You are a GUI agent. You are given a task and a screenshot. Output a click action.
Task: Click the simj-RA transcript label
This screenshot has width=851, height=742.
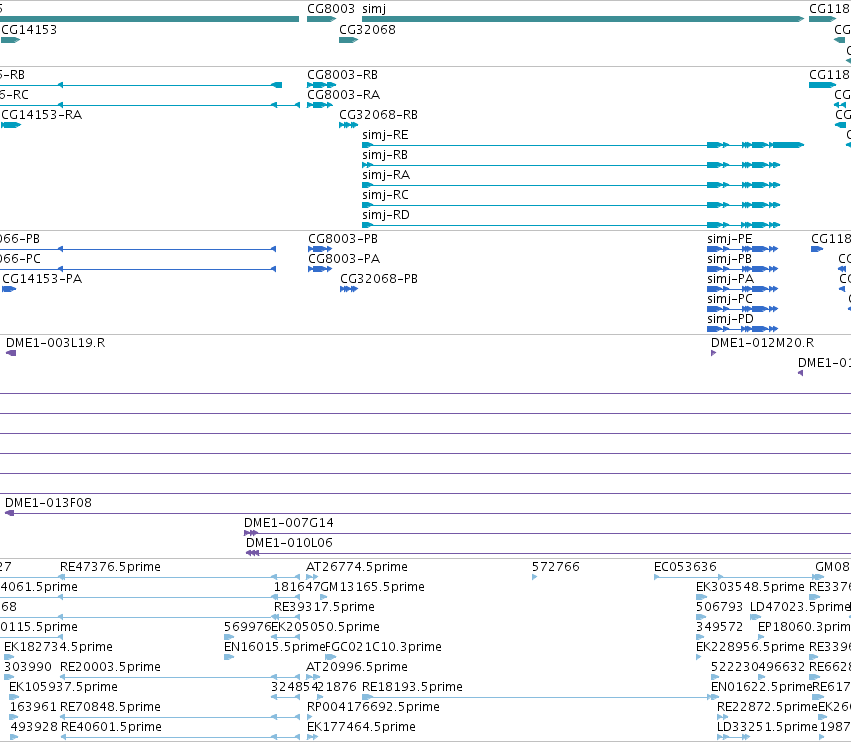[x=386, y=175]
